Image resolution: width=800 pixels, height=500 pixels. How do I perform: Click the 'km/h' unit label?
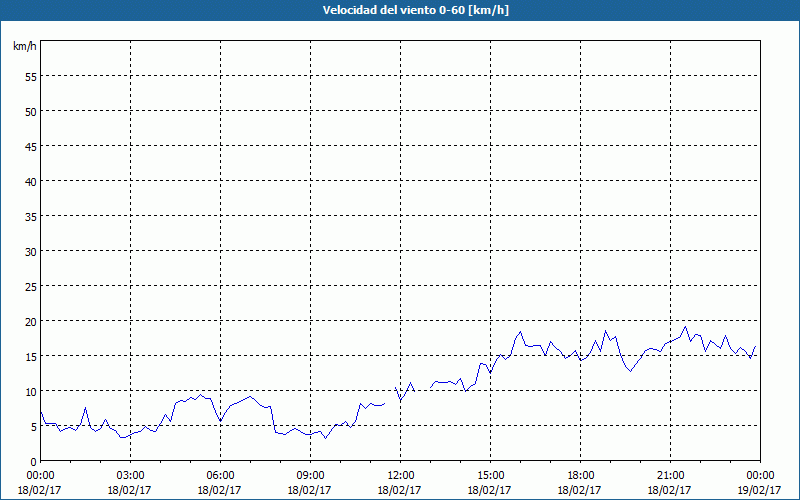tap(25, 46)
